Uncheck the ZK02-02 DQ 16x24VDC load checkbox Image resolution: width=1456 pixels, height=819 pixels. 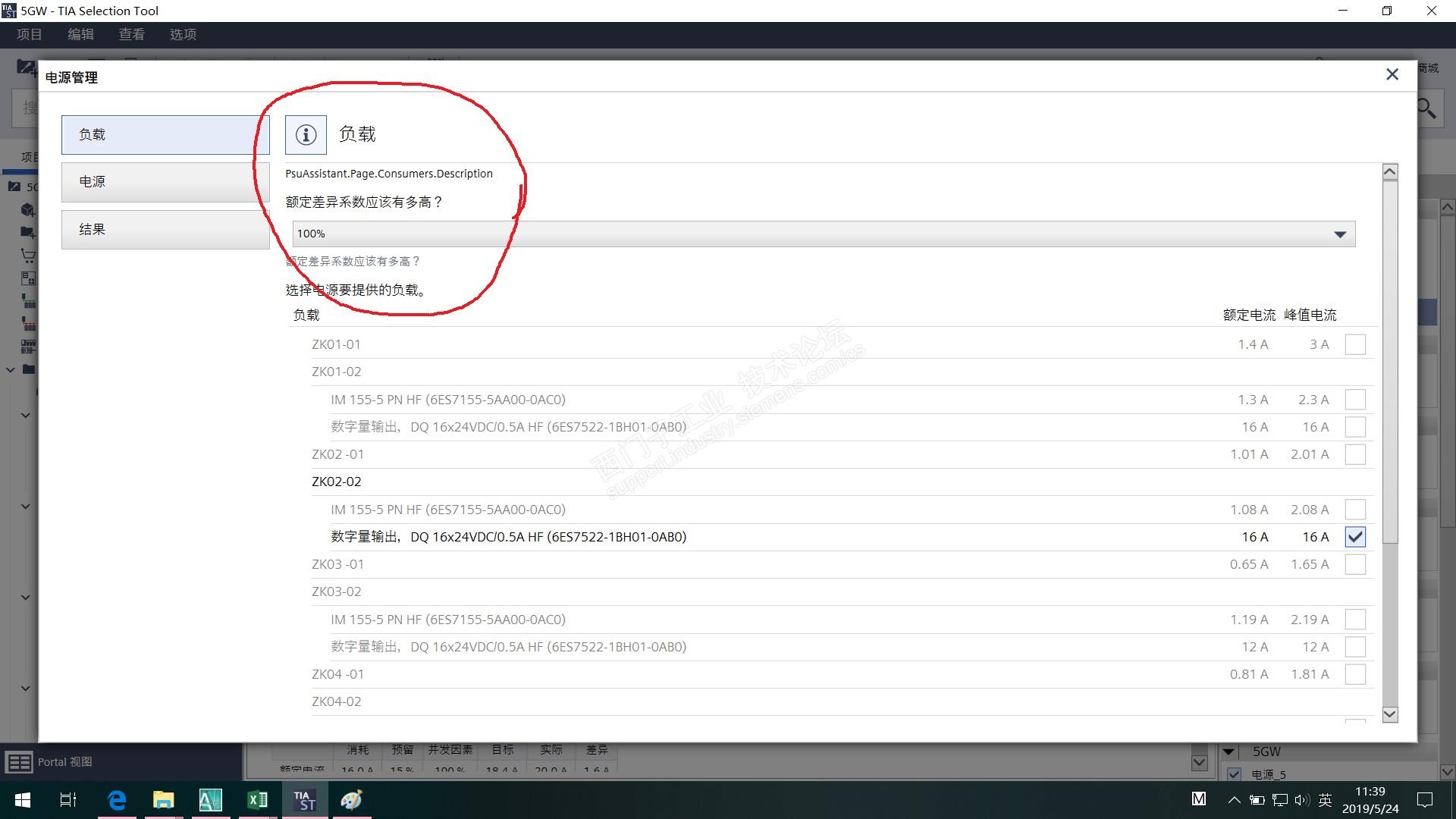point(1354,537)
